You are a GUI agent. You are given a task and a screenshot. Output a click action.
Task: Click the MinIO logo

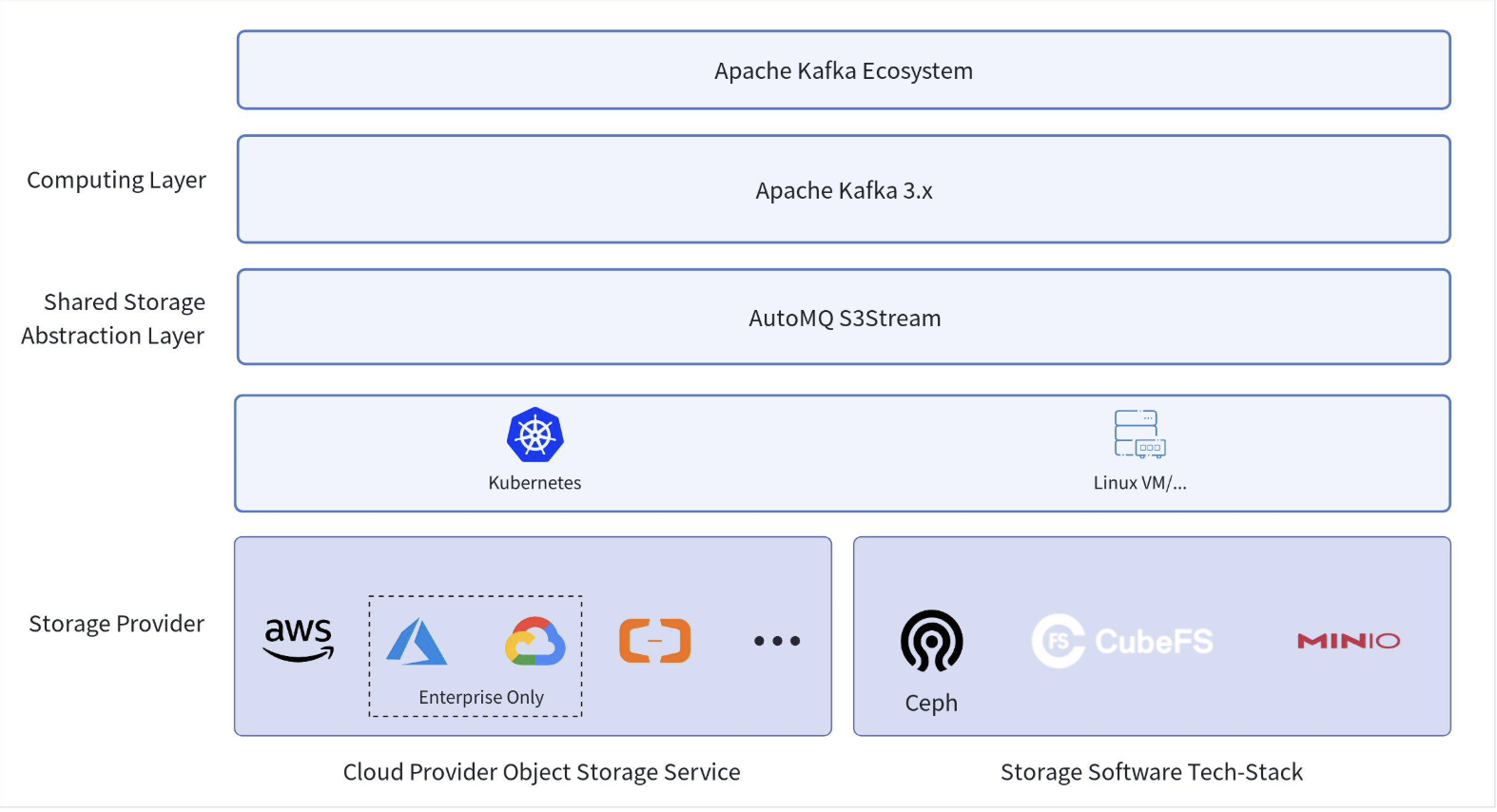coord(1349,641)
